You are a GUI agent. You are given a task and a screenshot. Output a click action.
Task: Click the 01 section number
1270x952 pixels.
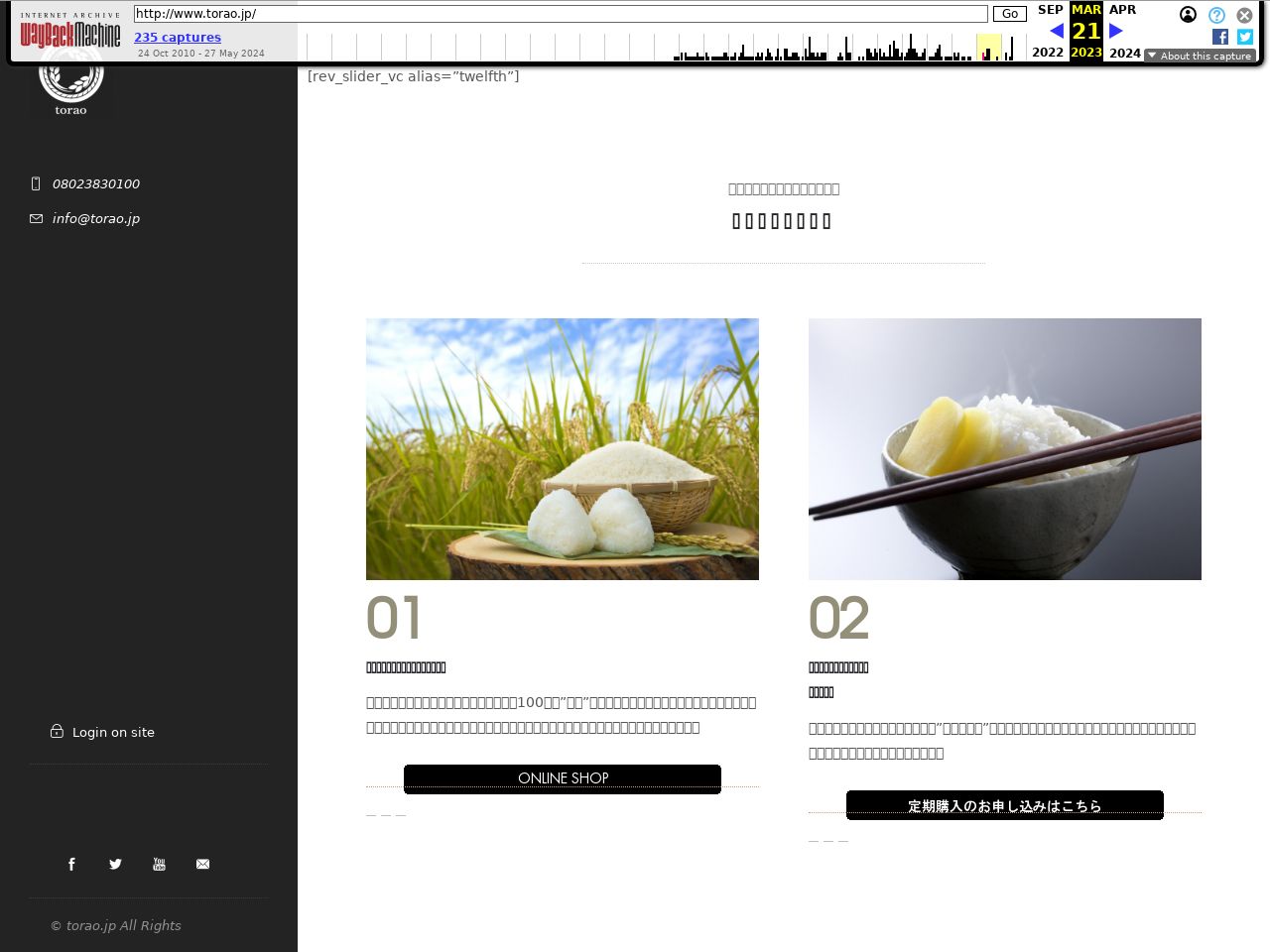pos(394,619)
